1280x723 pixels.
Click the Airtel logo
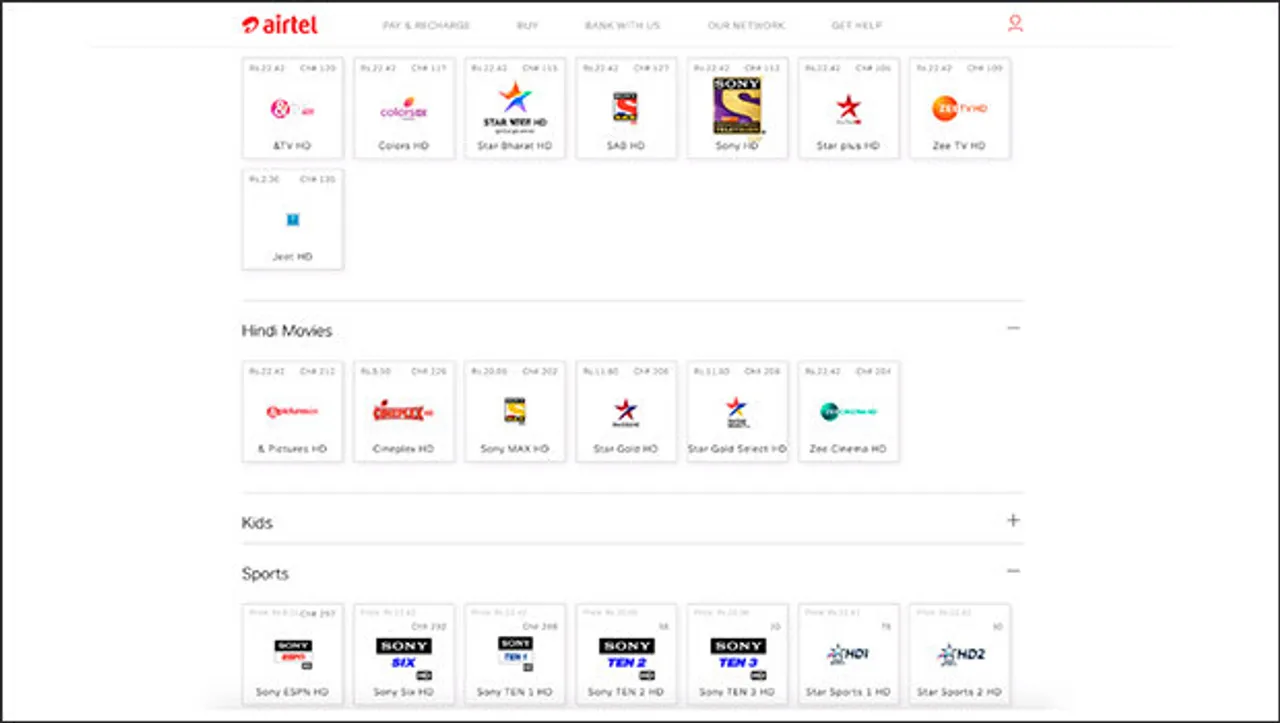[x=280, y=24]
